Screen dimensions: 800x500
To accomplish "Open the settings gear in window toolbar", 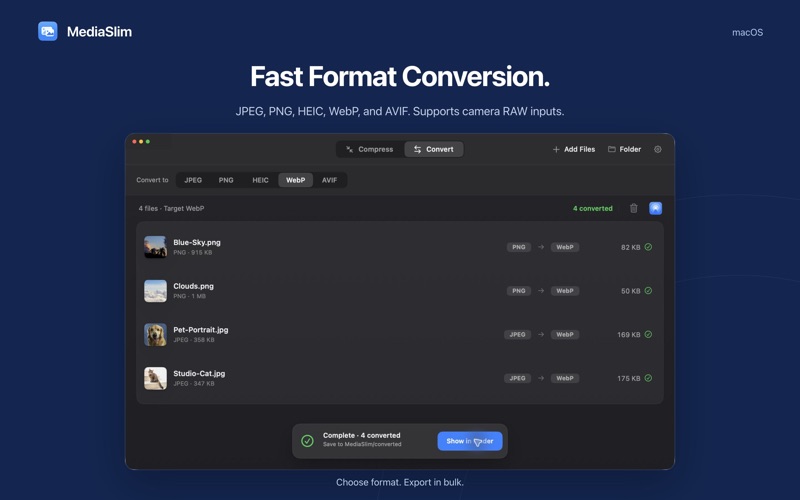I will click(658, 149).
